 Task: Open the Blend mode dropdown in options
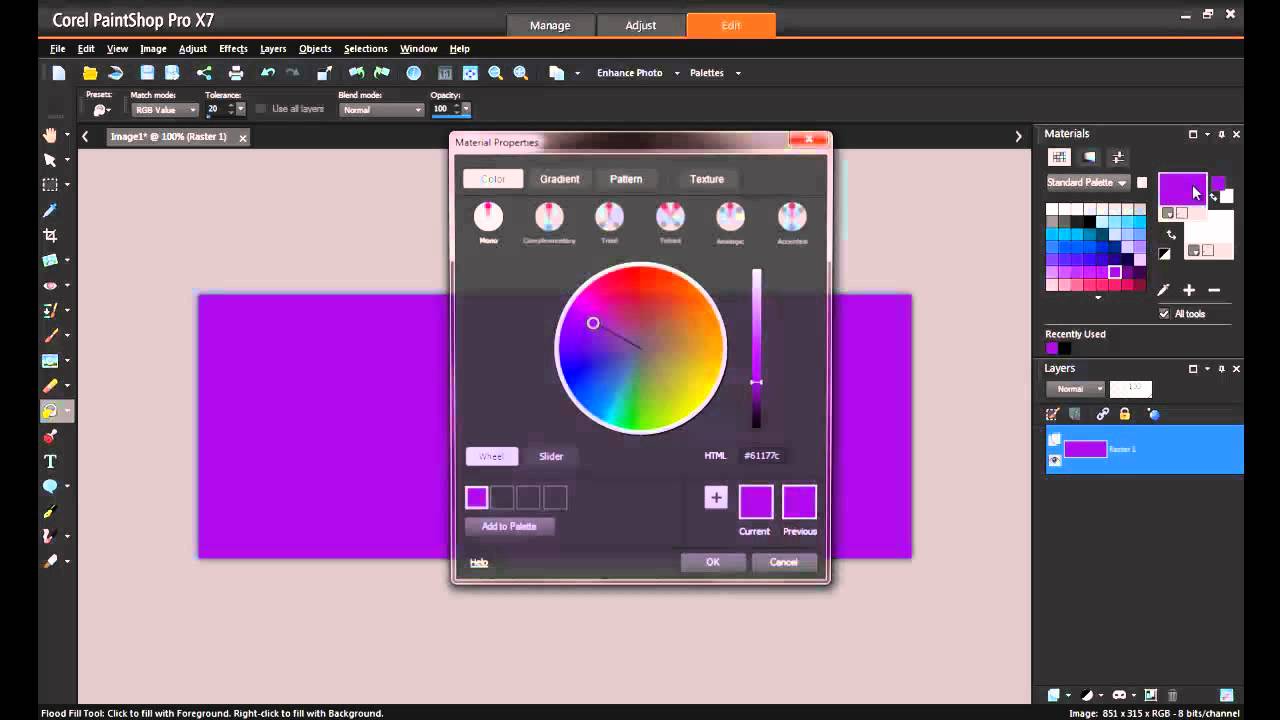click(x=382, y=110)
